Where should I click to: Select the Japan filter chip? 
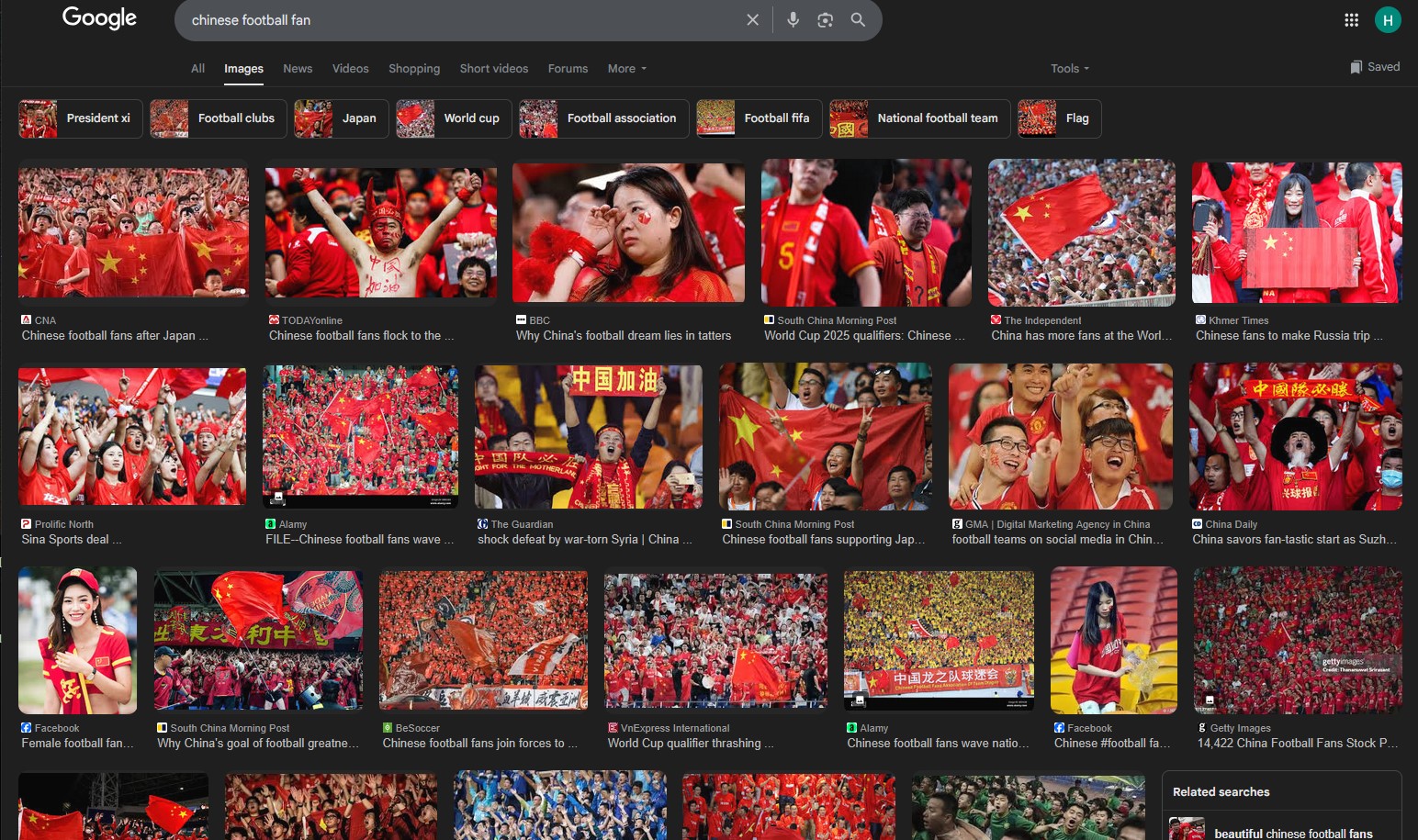[x=342, y=118]
